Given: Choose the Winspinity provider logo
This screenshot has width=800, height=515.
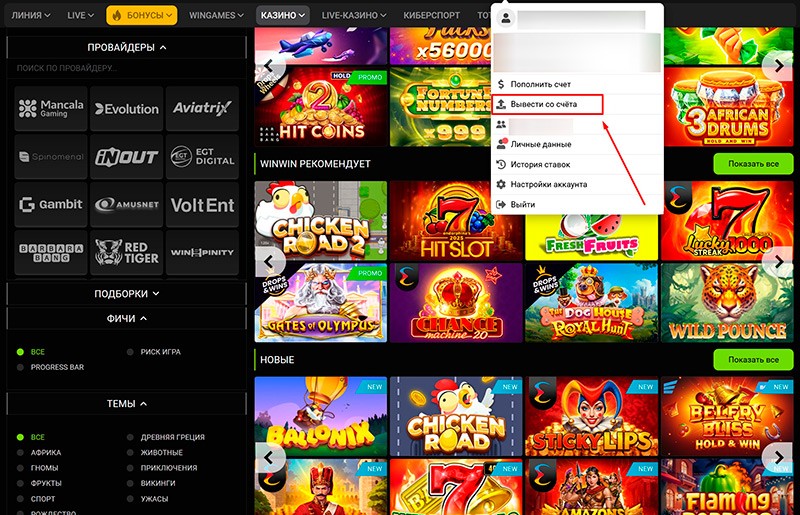Looking at the screenshot, I should click(202, 253).
